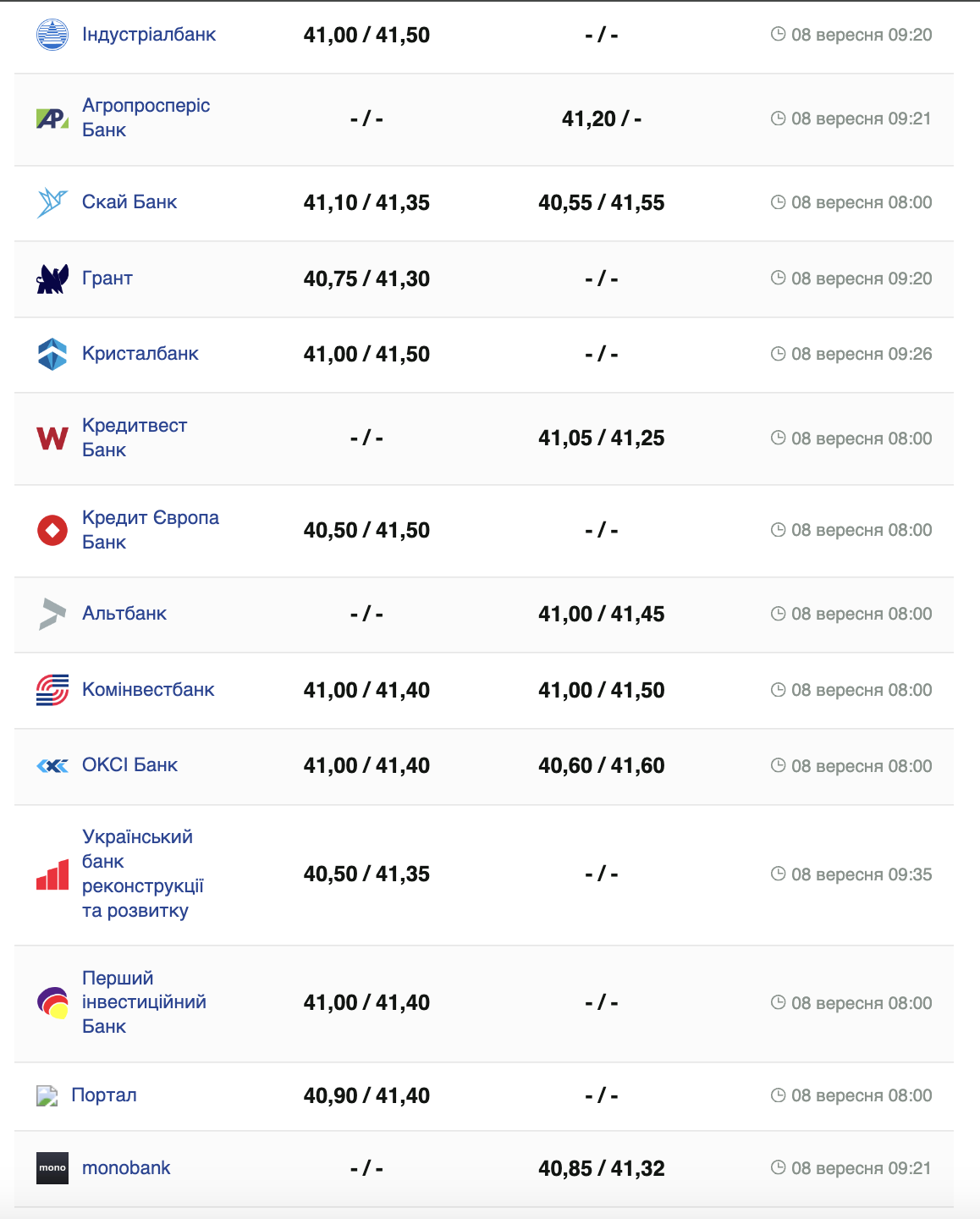
Task: Open the Індустріалбанк bank link
Action: [x=149, y=35]
